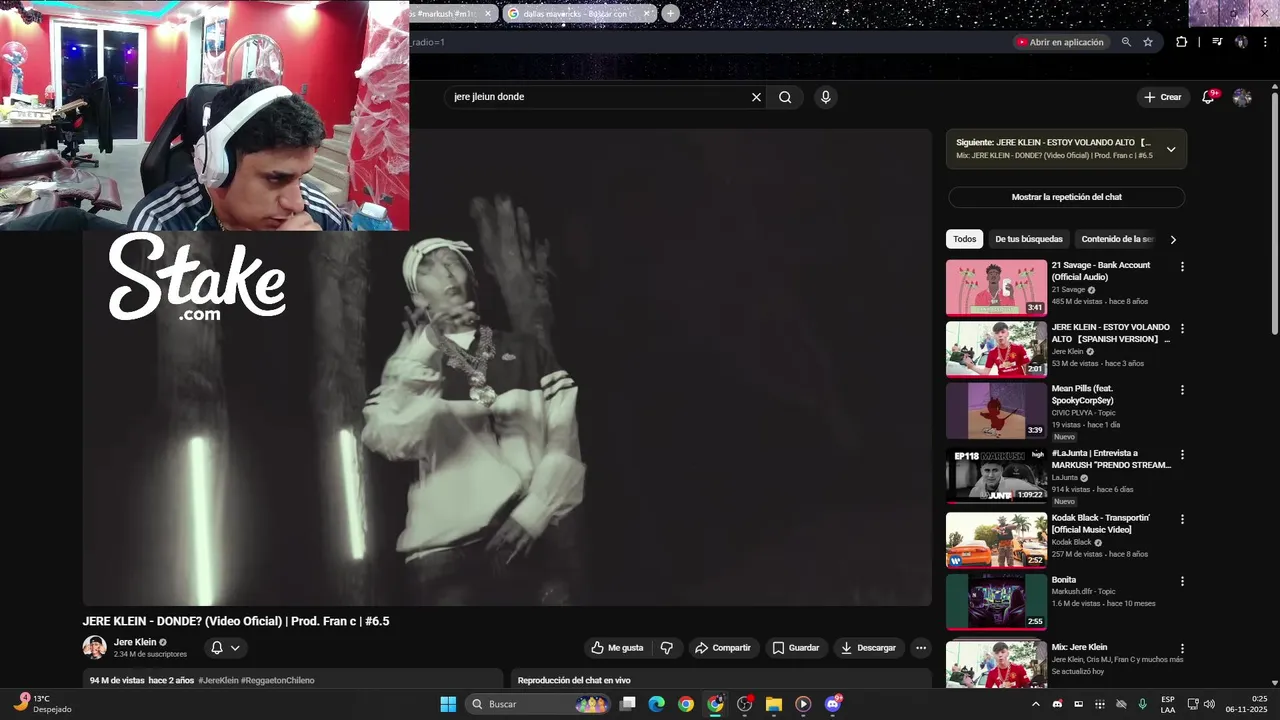Viewport: 1280px width, 720px height.
Task: Click Mostrar la repetición del chat
Action: [1066, 197]
